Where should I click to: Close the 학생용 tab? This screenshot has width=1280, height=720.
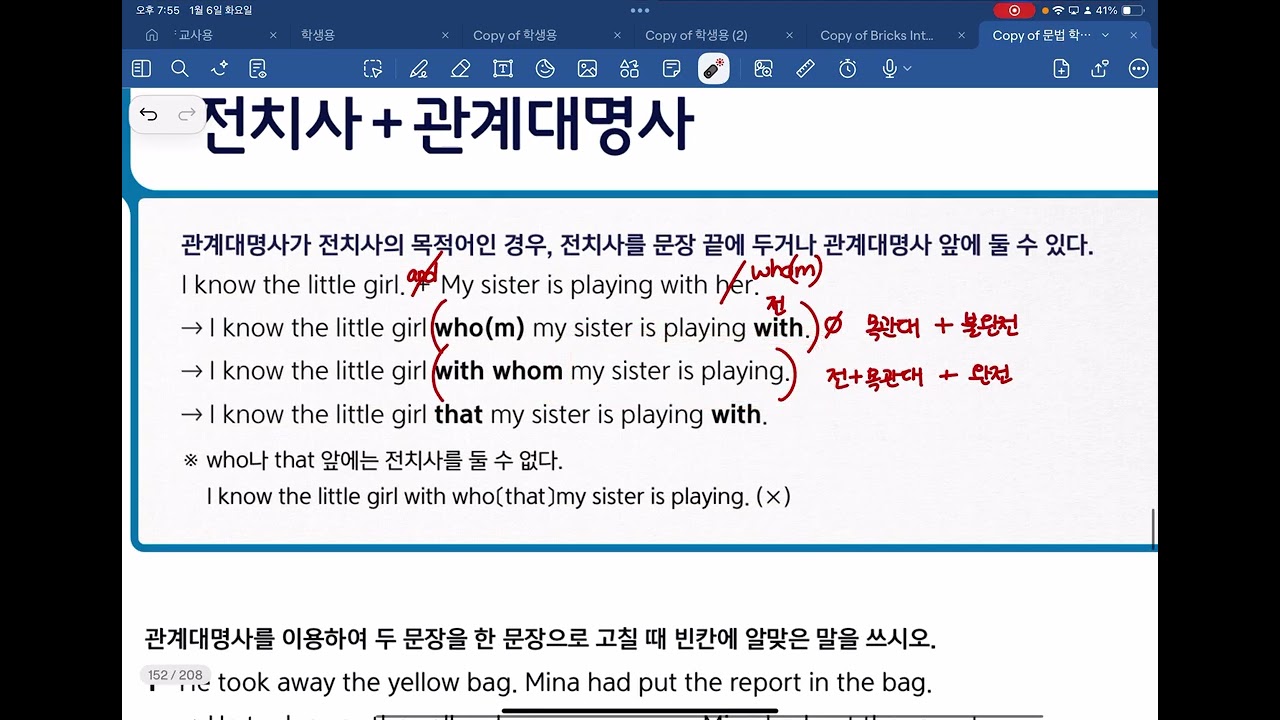445,35
